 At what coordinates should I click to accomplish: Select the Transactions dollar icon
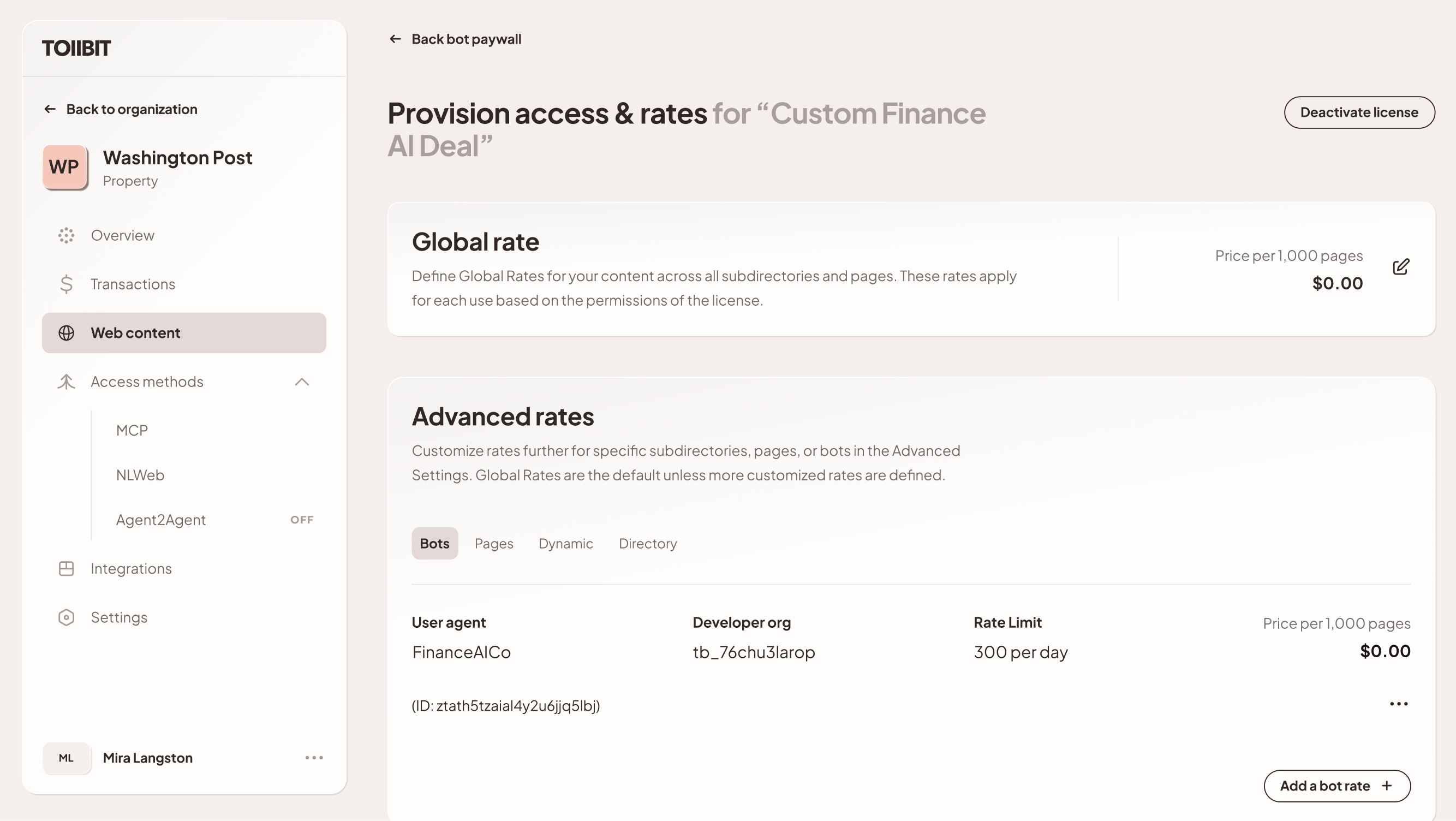[66, 284]
